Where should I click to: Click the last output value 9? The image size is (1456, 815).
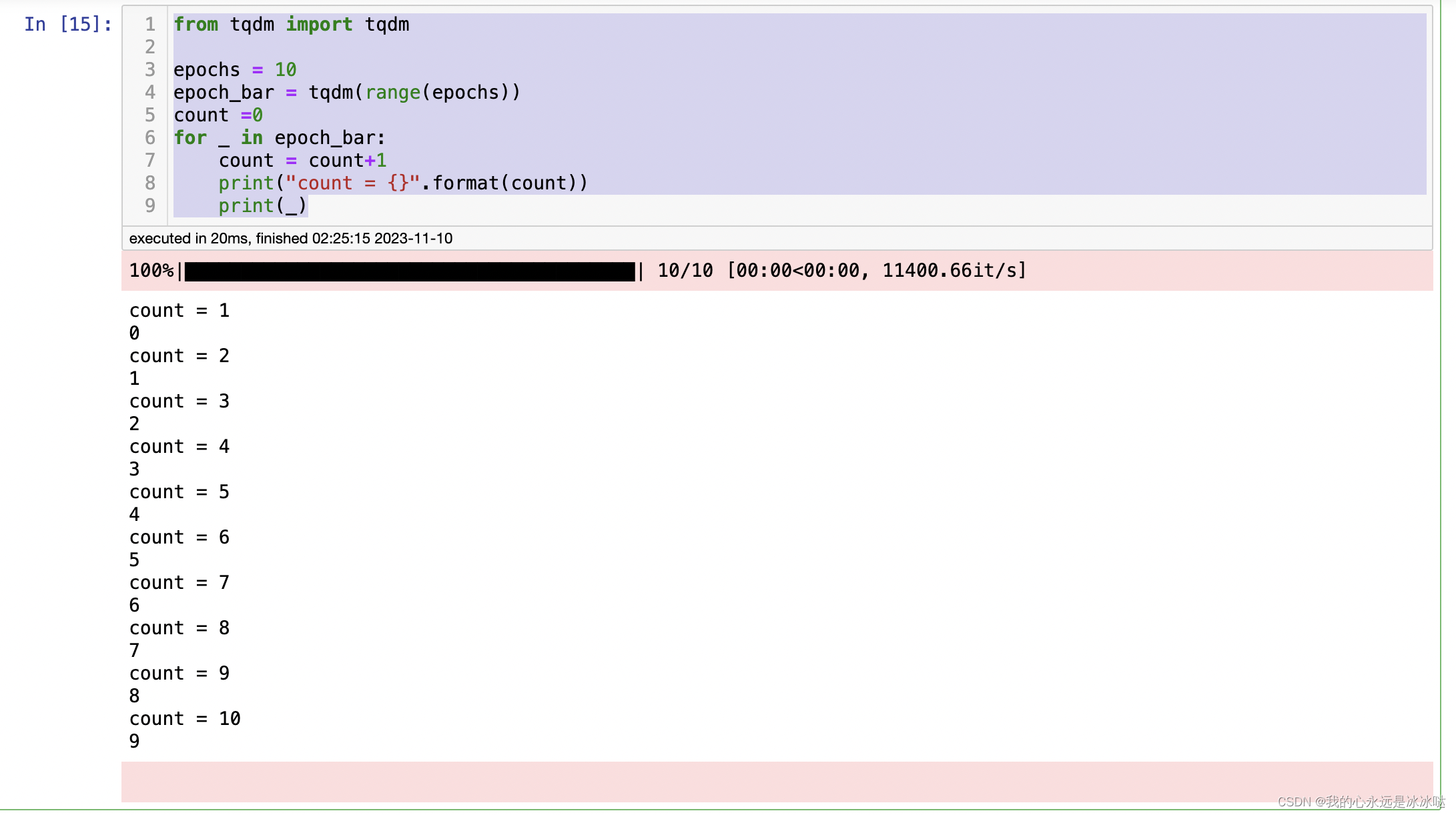point(135,742)
